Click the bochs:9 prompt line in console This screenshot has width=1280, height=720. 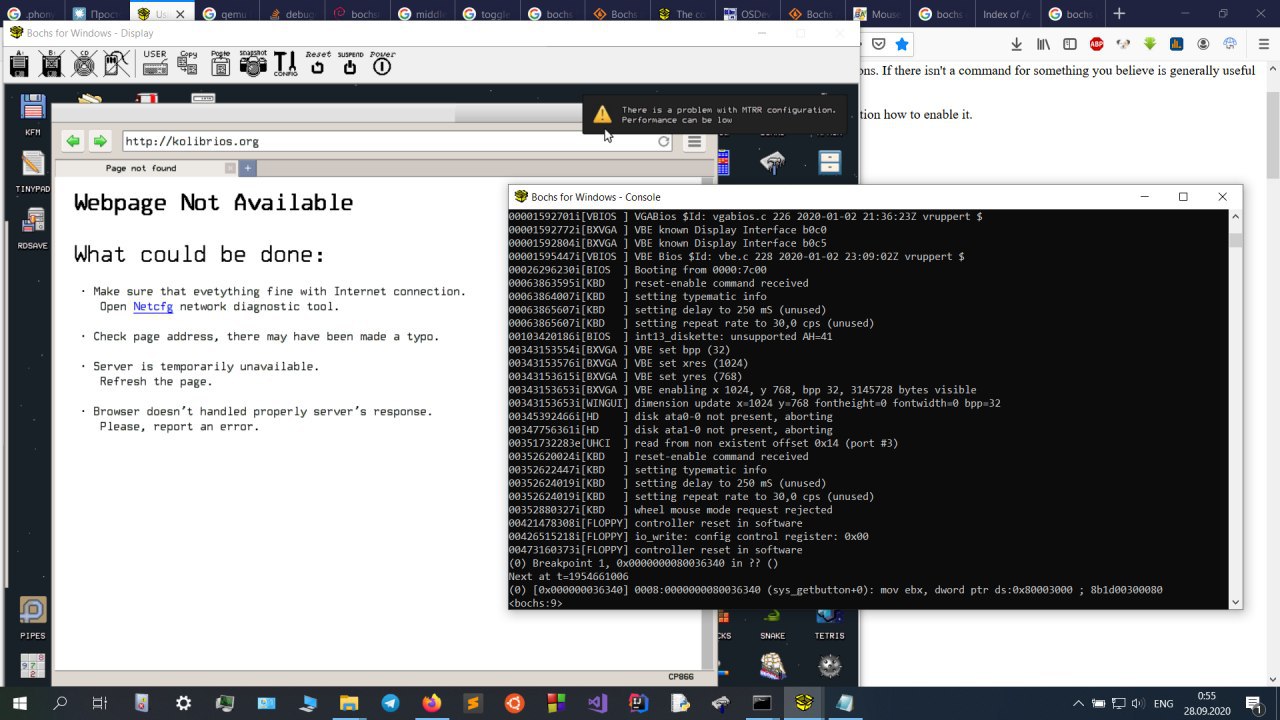click(x=536, y=603)
